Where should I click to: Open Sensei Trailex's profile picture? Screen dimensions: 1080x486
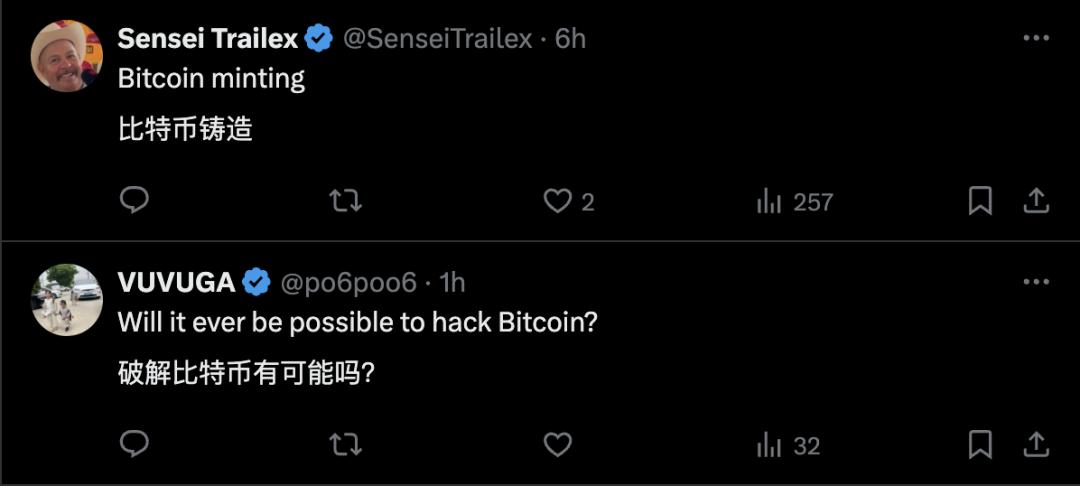67,56
